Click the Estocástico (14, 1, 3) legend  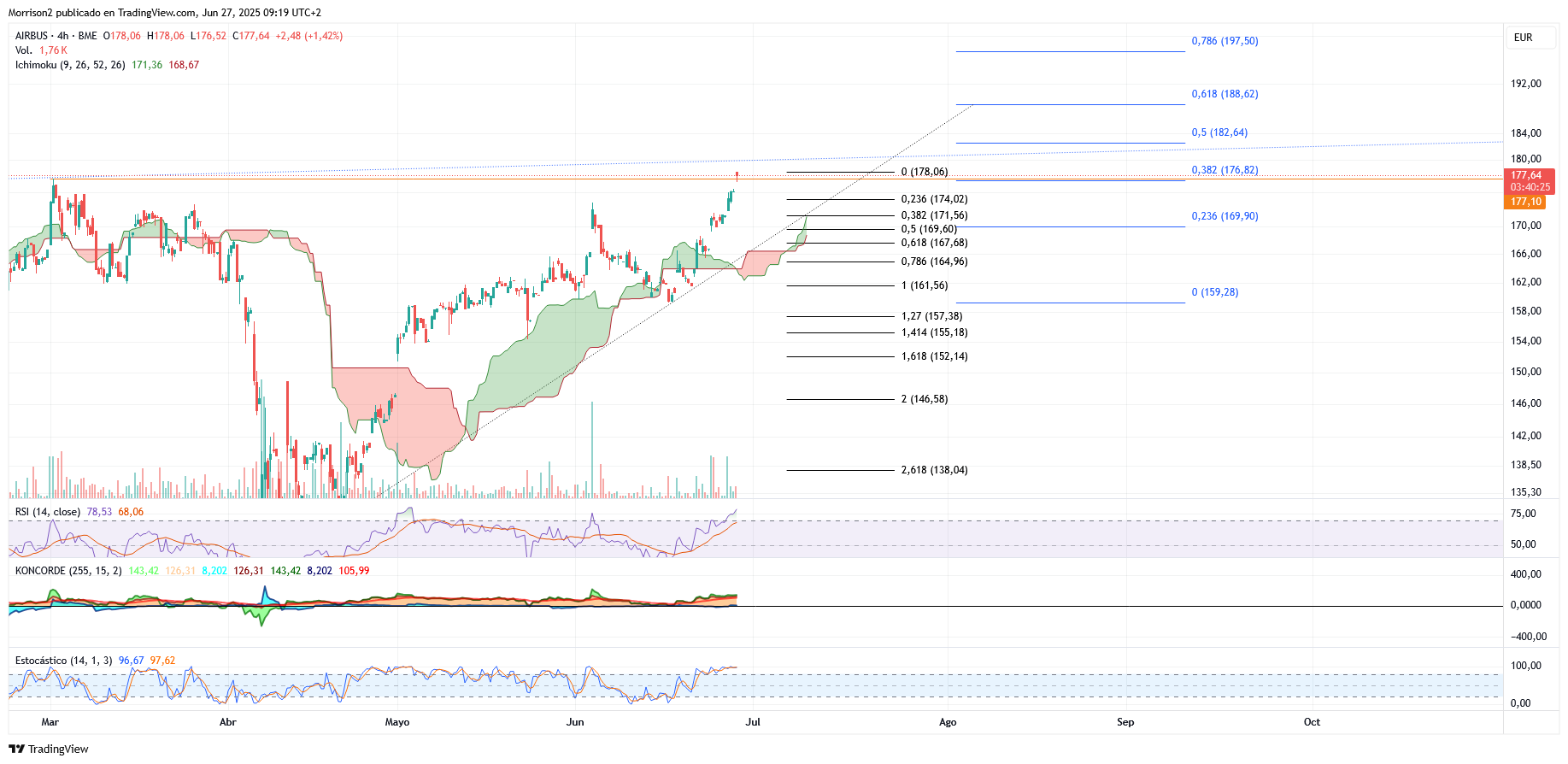pyautogui.click(x=63, y=661)
